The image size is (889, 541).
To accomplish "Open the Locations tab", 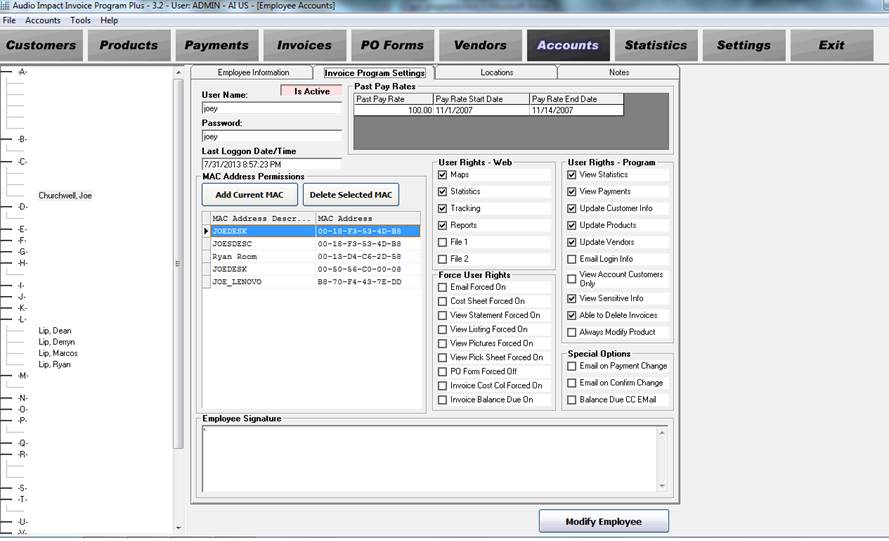I will coord(496,73).
